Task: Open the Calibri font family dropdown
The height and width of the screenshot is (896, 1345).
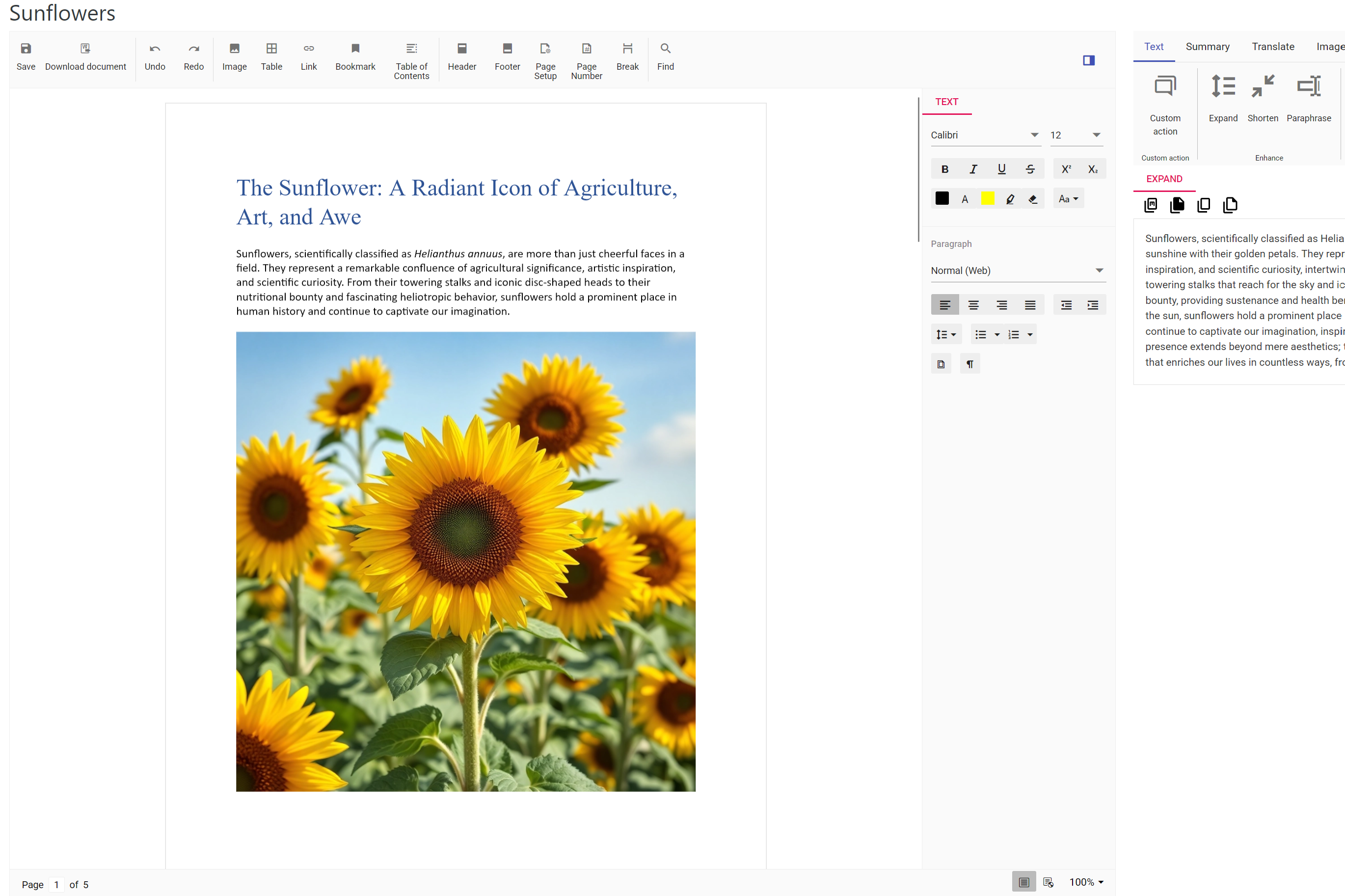Action: 985,135
